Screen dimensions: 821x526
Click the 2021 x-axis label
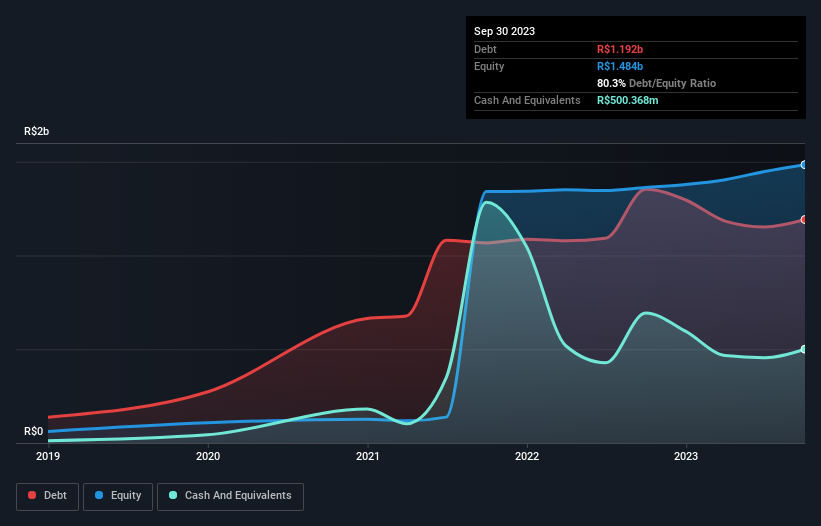[368, 456]
